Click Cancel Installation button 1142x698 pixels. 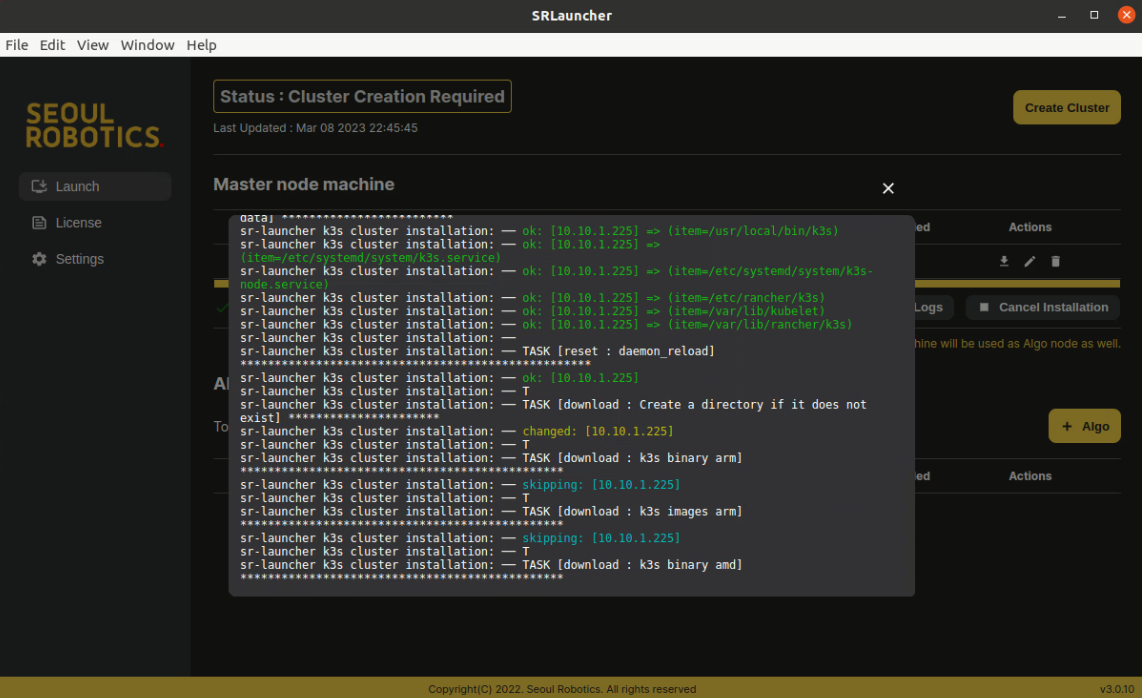[1042, 307]
